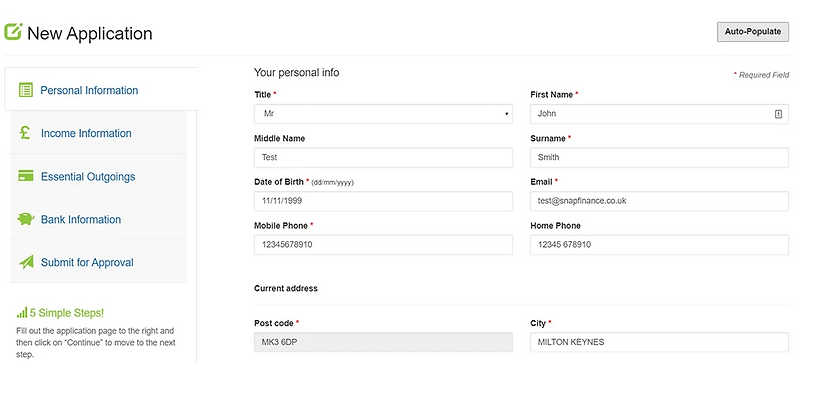Focus the Middle Name field containing Test
Image resolution: width=818 pixels, height=395 pixels.
(x=383, y=157)
